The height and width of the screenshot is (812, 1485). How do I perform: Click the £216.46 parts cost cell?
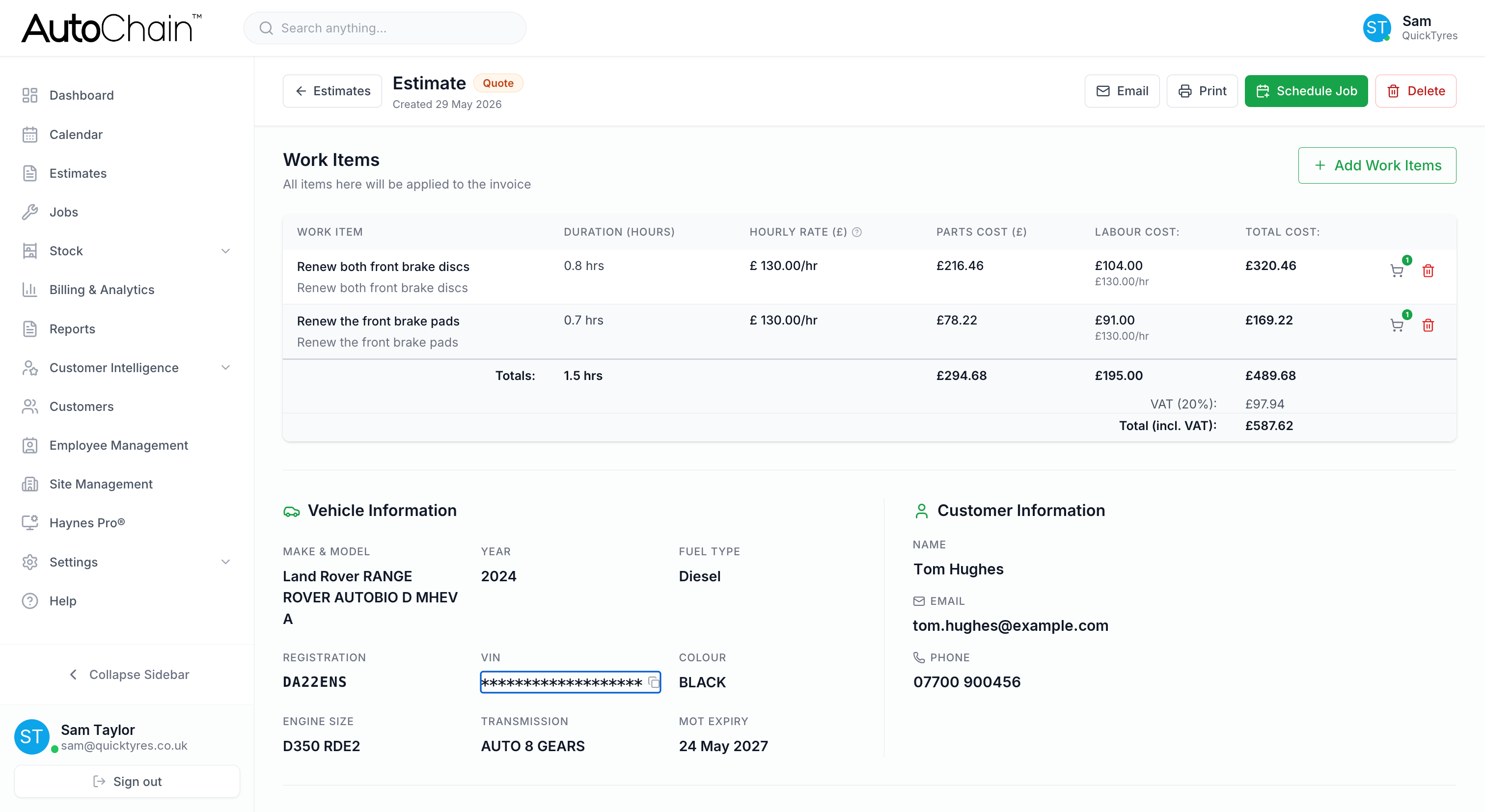(960, 266)
